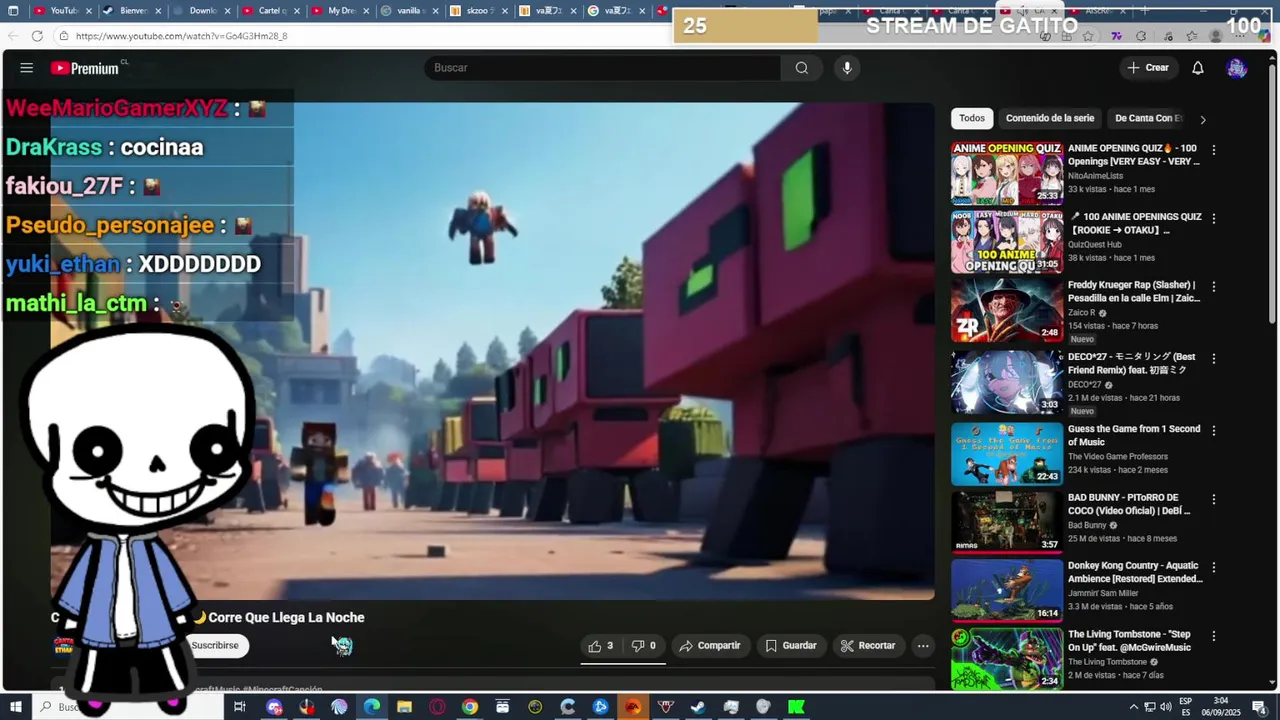Click the search magnifier button
This screenshot has width=1280, height=720.
pos(801,68)
